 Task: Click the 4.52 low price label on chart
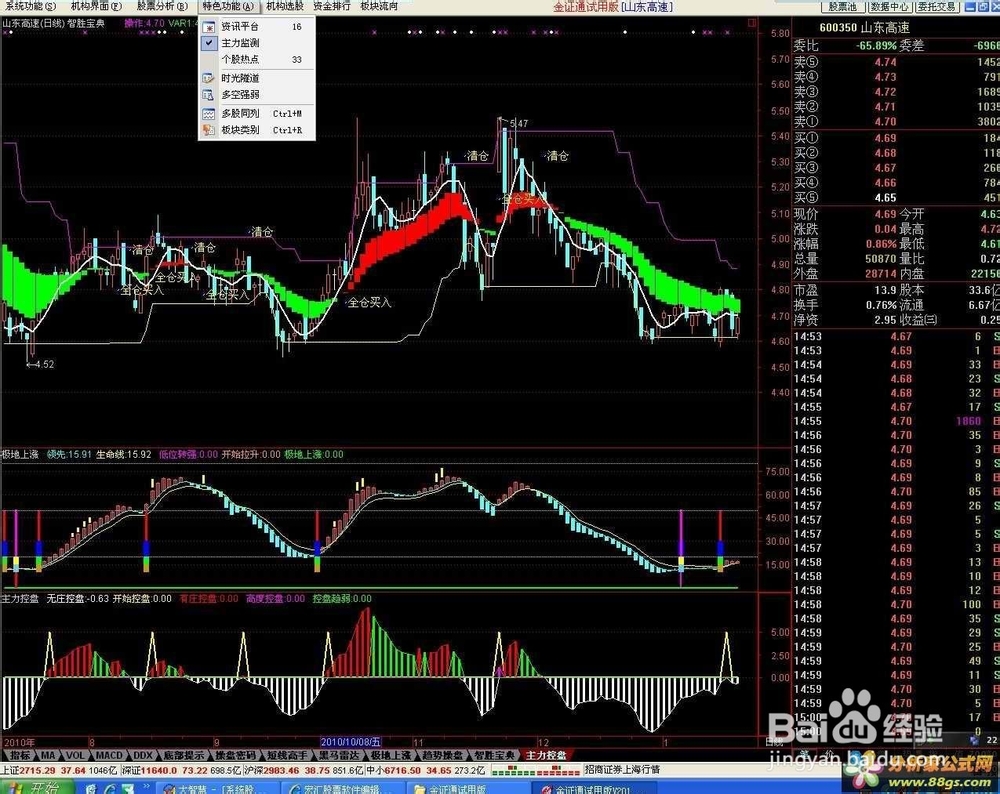[44, 364]
